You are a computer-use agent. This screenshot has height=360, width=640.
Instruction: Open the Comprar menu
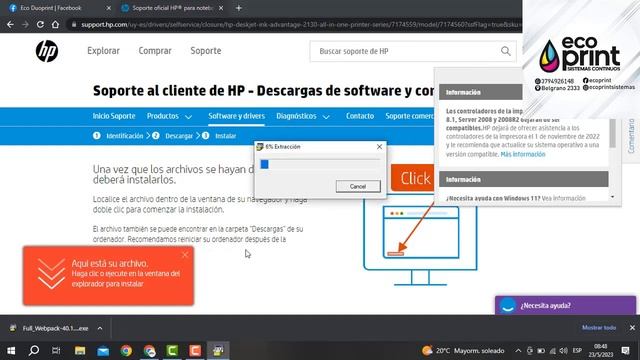point(155,51)
